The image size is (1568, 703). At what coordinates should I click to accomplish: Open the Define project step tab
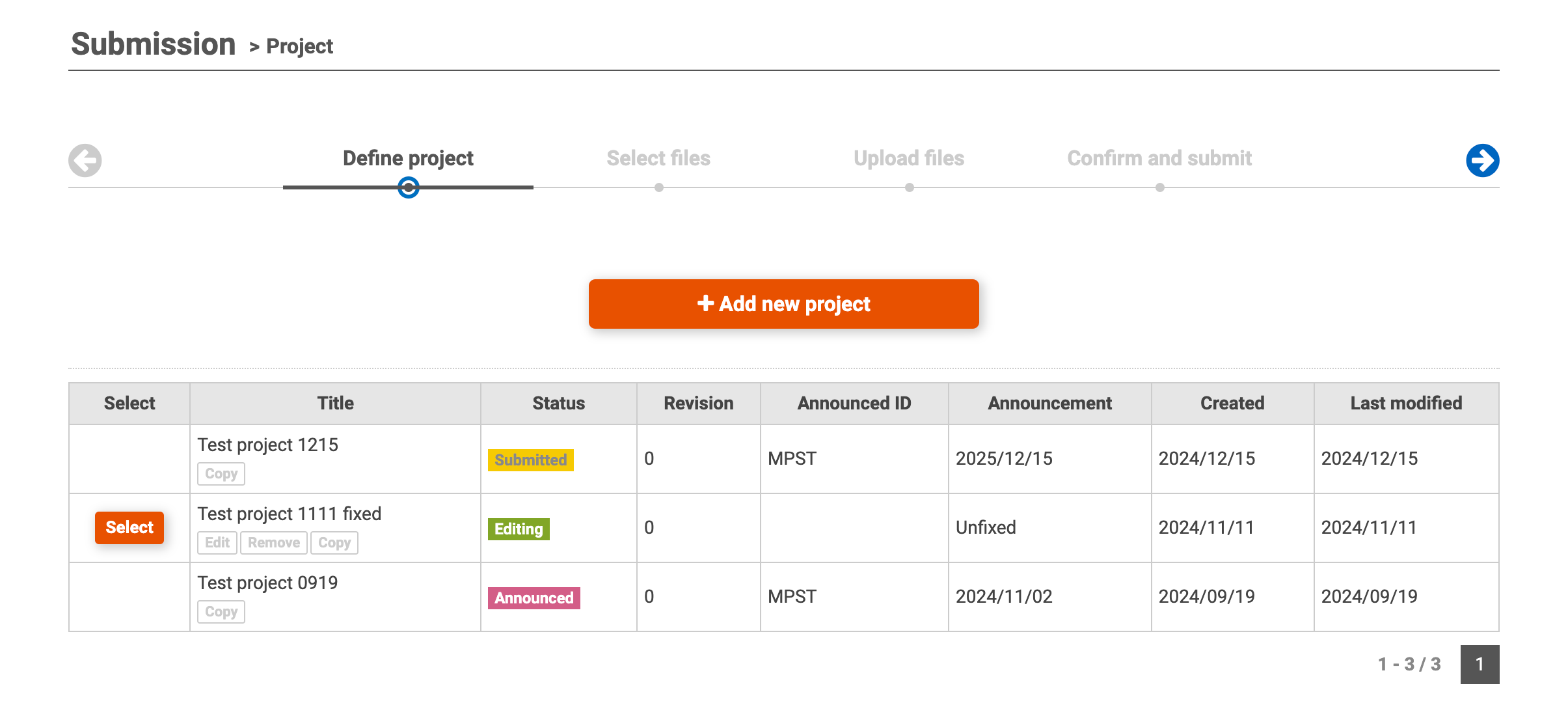(x=408, y=158)
